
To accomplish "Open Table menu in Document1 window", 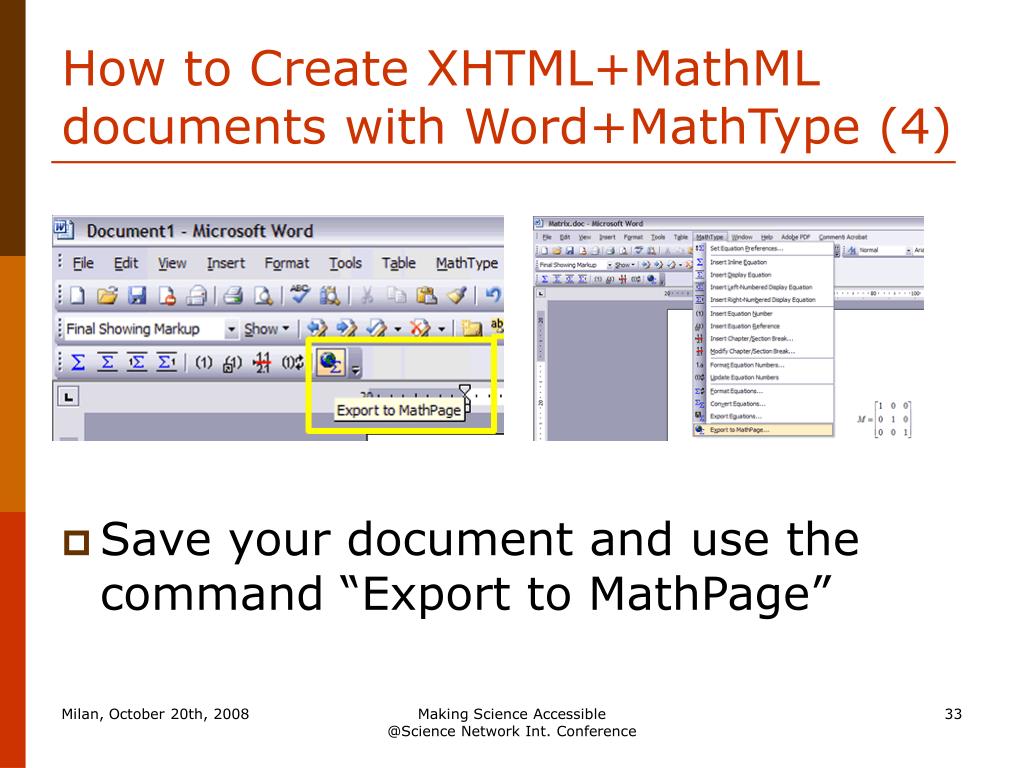I will (399, 263).
